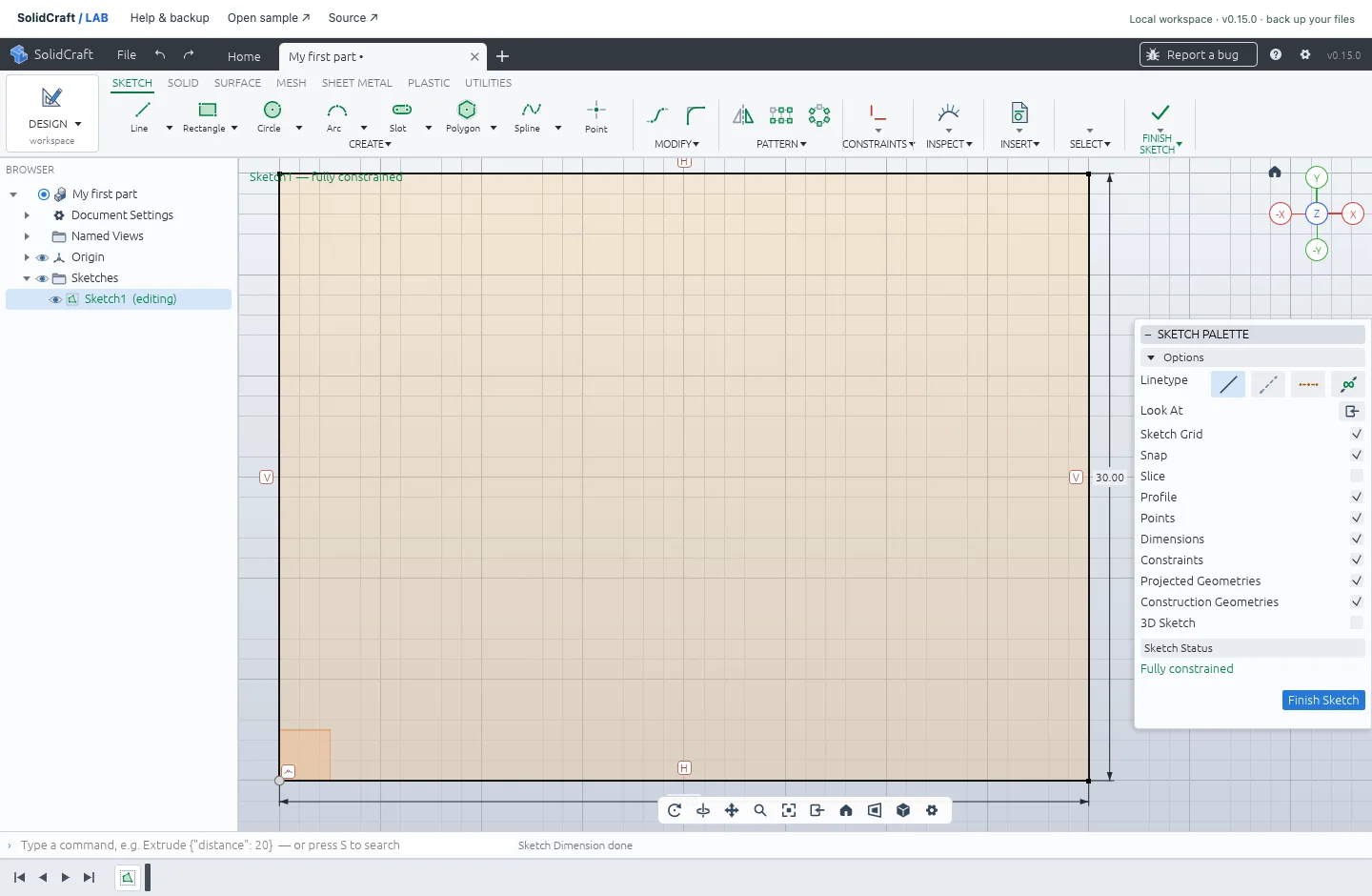Select the Polygon sketch tool
Viewport: 1372px width, 896px height.
tap(465, 116)
